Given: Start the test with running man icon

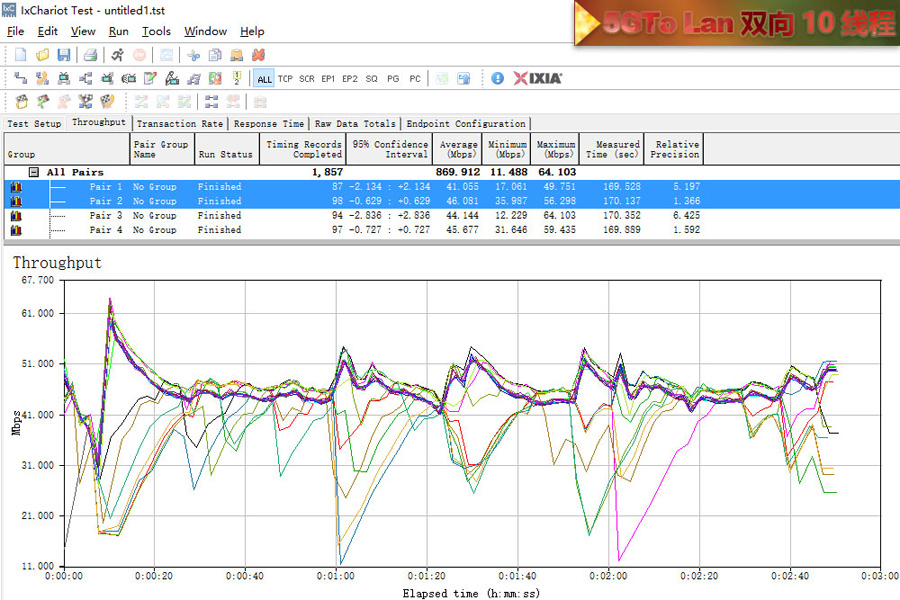Looking at the screenshot, I should point(118,55).
